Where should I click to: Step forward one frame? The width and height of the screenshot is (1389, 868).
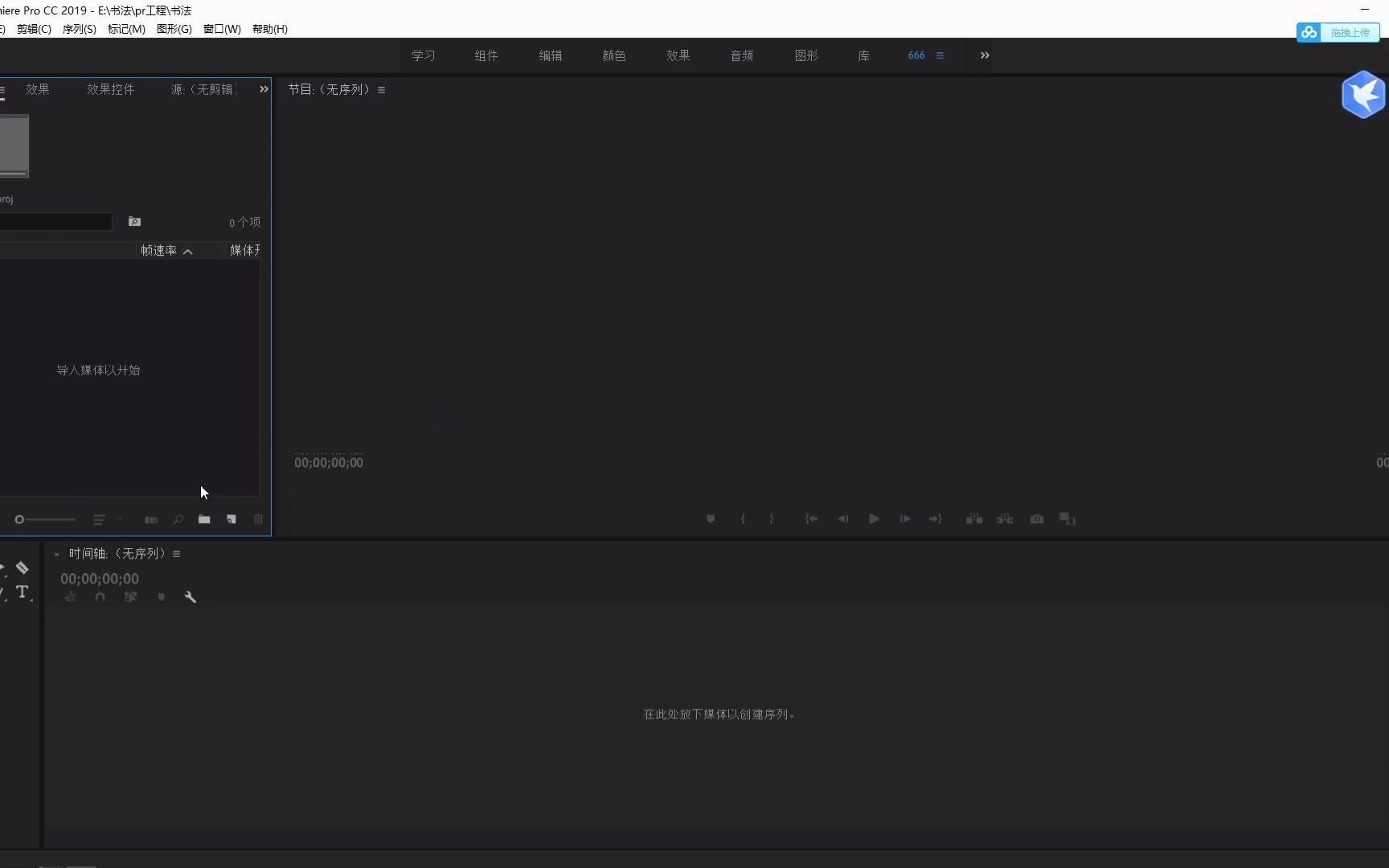click(905, 519)
